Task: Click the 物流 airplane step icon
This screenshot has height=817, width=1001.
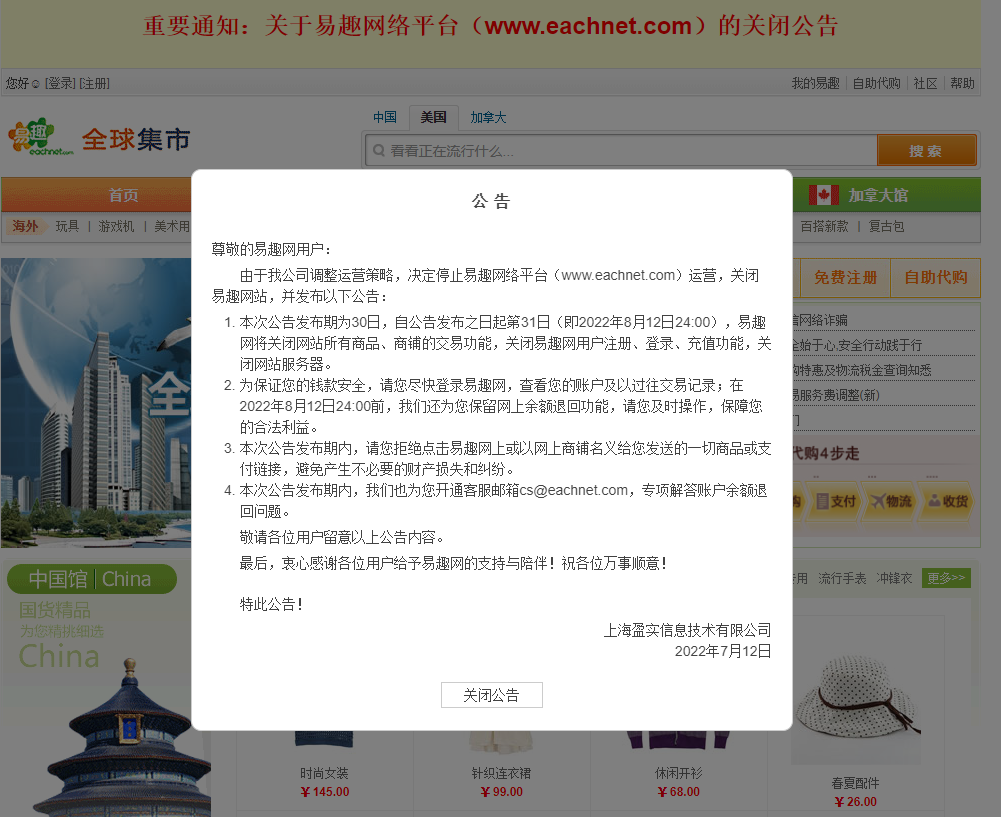Action: pos(891,501)
